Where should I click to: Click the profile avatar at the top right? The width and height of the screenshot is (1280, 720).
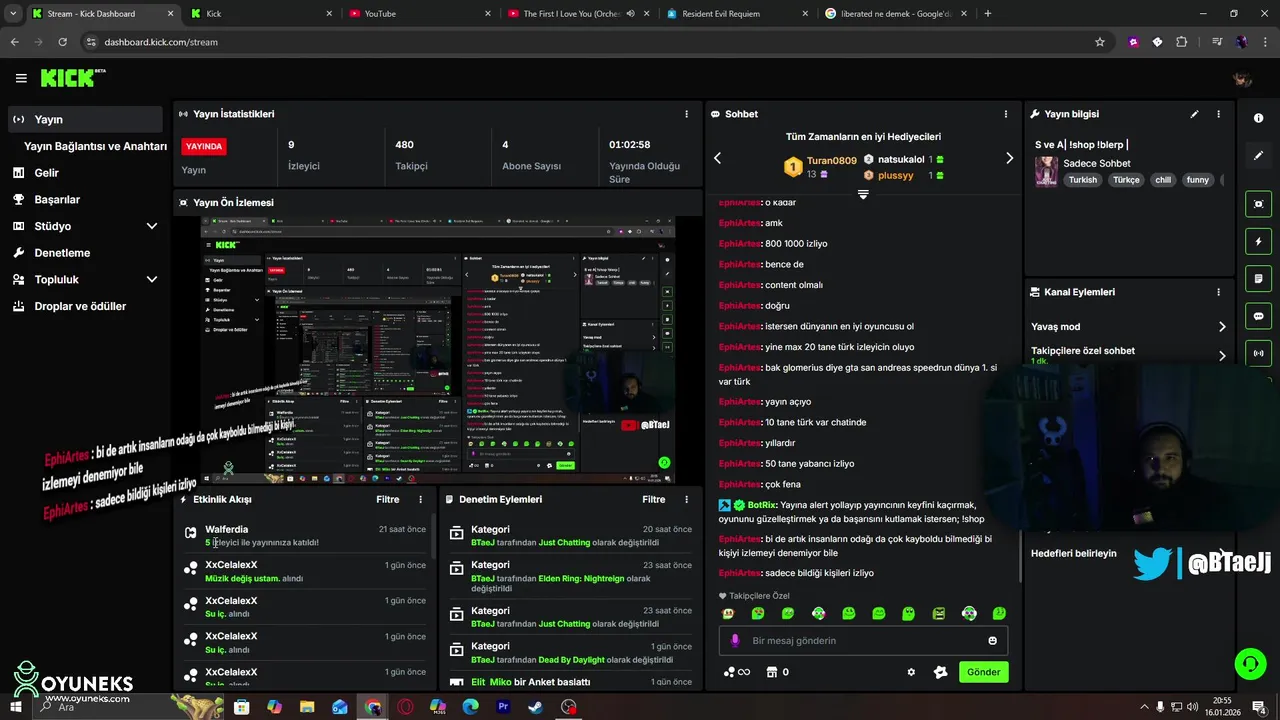[x=1242, y=79]
